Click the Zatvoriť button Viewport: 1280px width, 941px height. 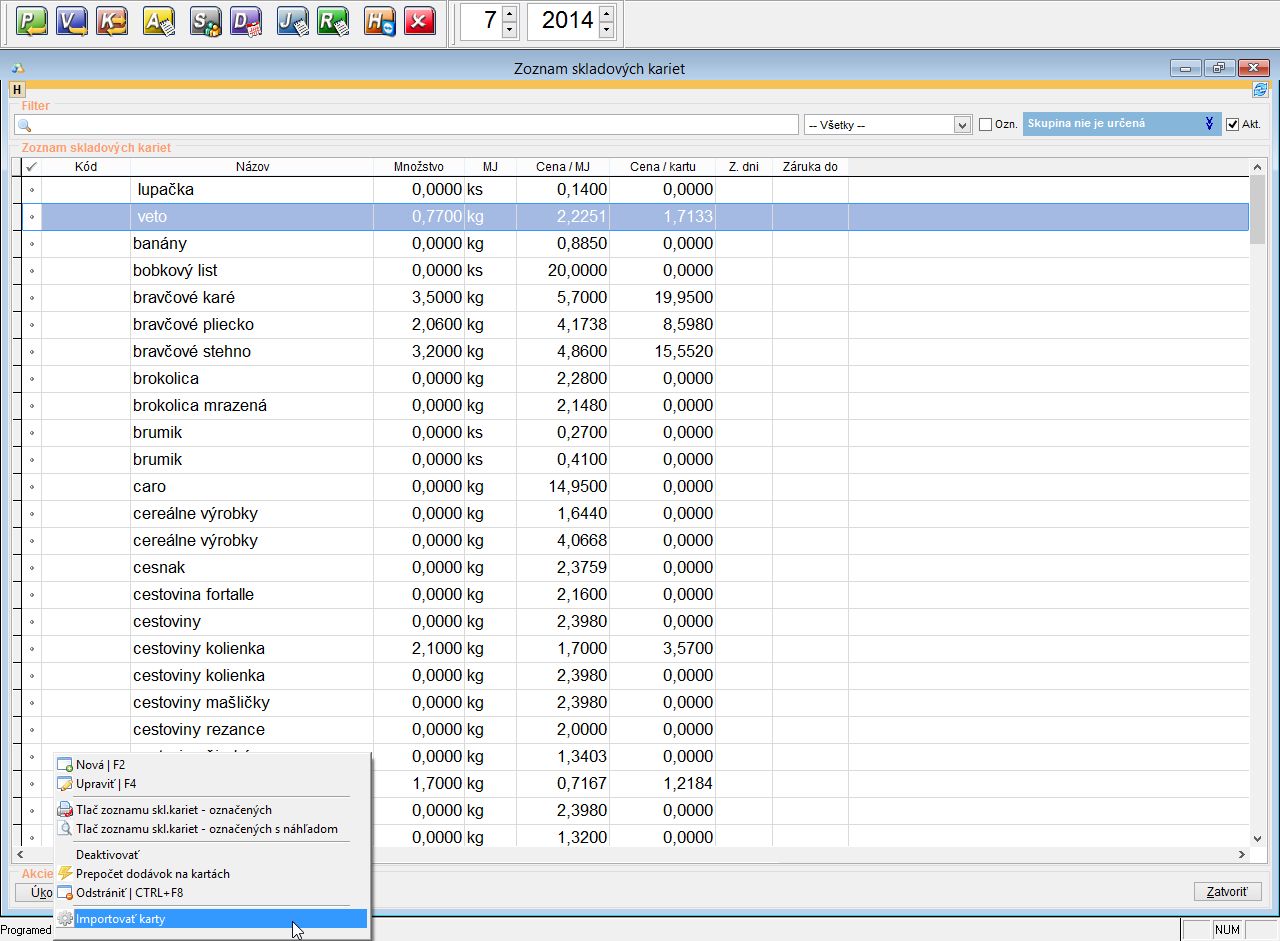point(1228,892)
